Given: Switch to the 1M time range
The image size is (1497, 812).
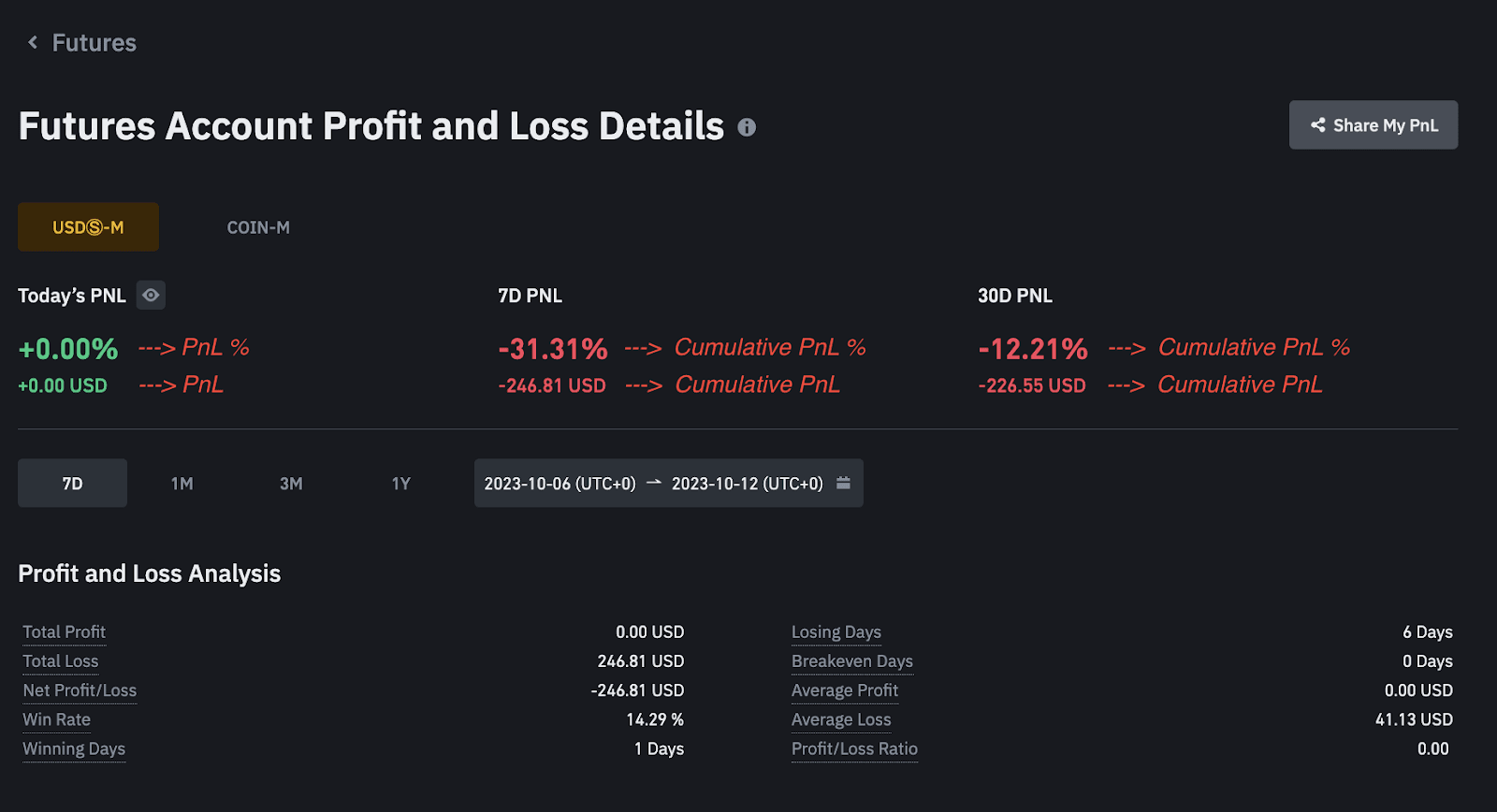Looking at the screenshot, I should [181, 483].
